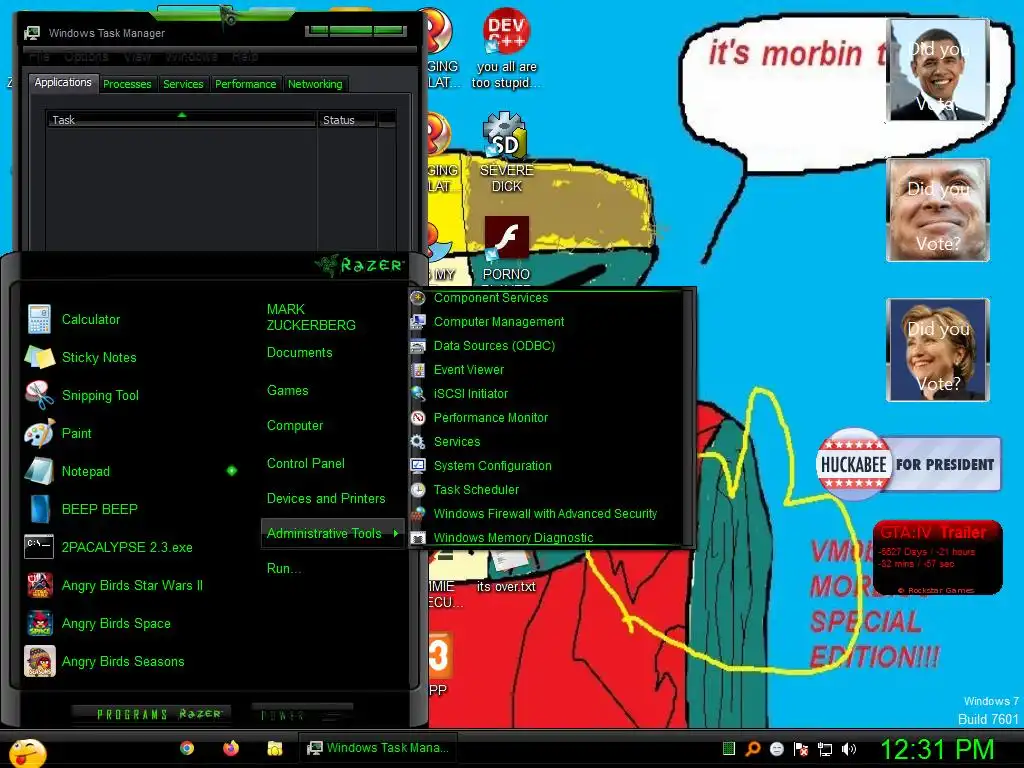This screenshot has width=1024, height=768.
Task: Open Computer from the Start menu
Action: point(295,426)
